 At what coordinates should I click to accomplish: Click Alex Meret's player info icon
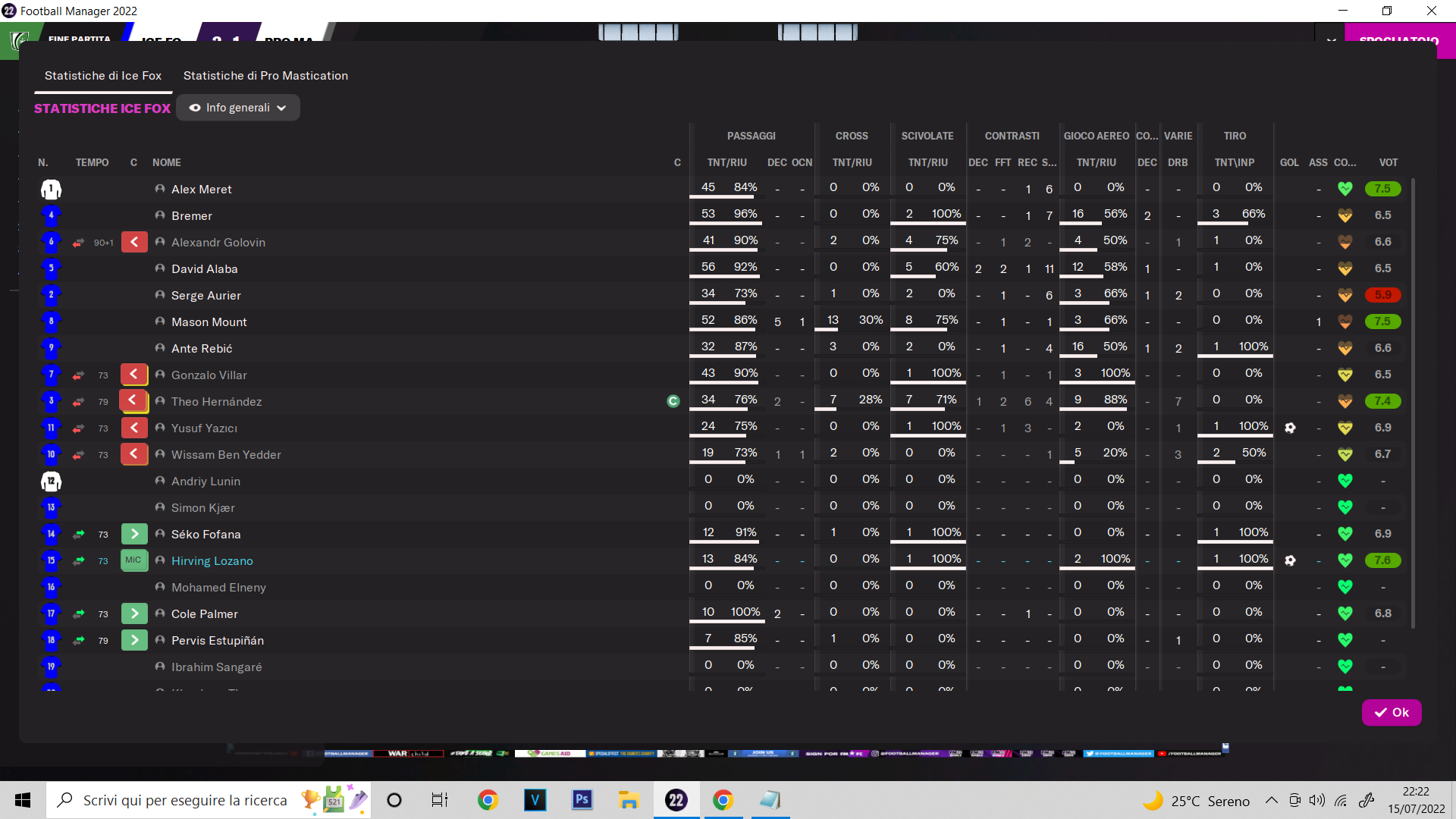pos(160,189)
